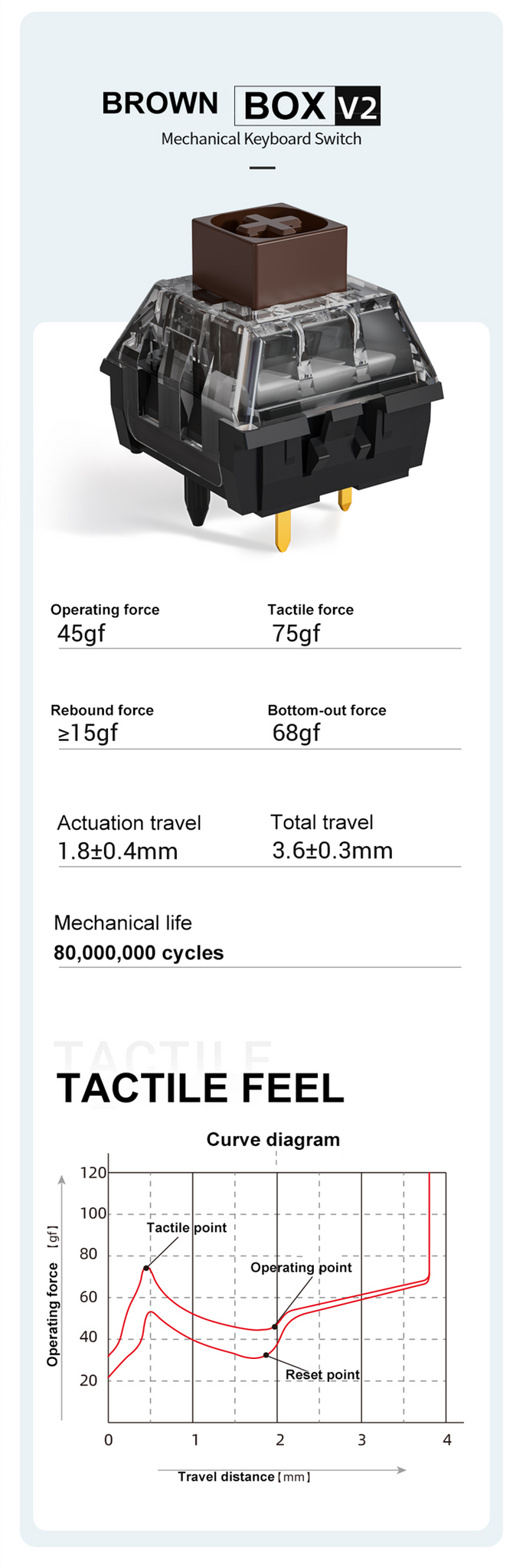Viewport: 523px width, 1568px height.
Task: Click Mechanical Keyboard Switch subtitle
Action: pos(261,139)
